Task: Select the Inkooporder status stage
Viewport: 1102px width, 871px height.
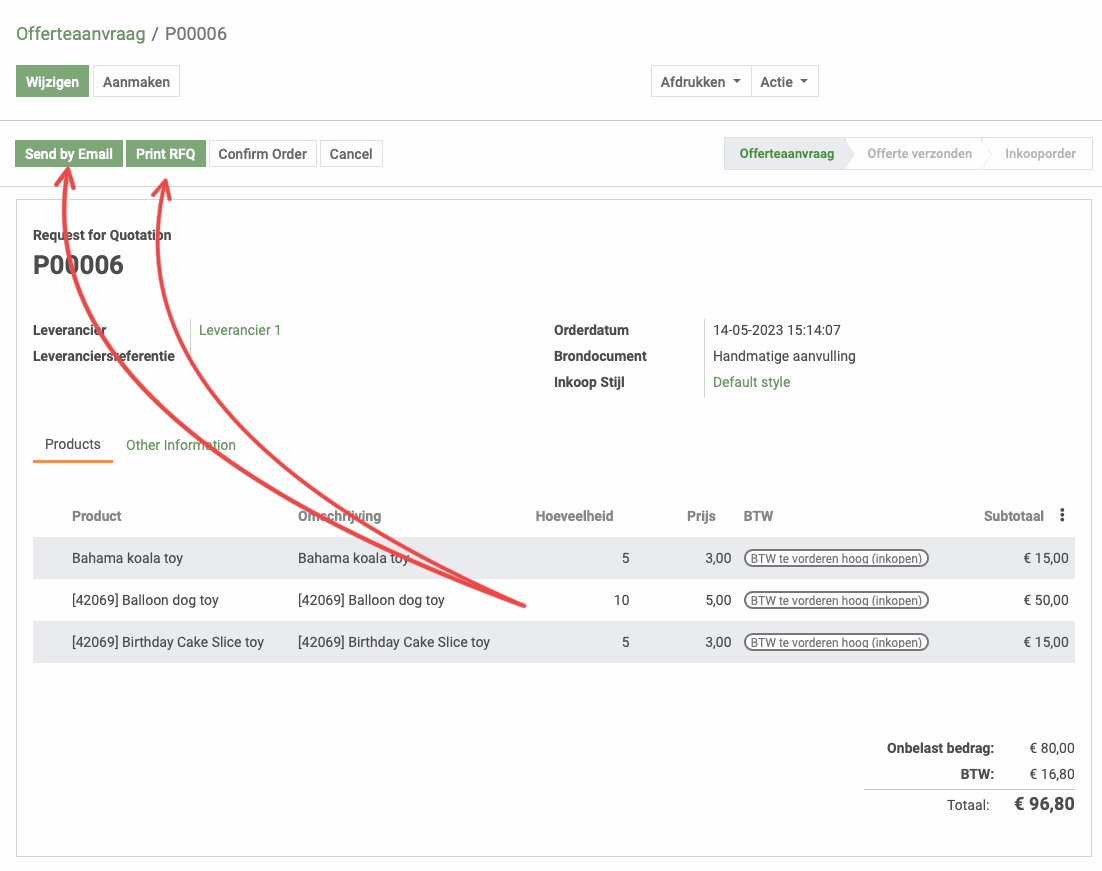Action: pyautogui.click(x=1040, y=153)
